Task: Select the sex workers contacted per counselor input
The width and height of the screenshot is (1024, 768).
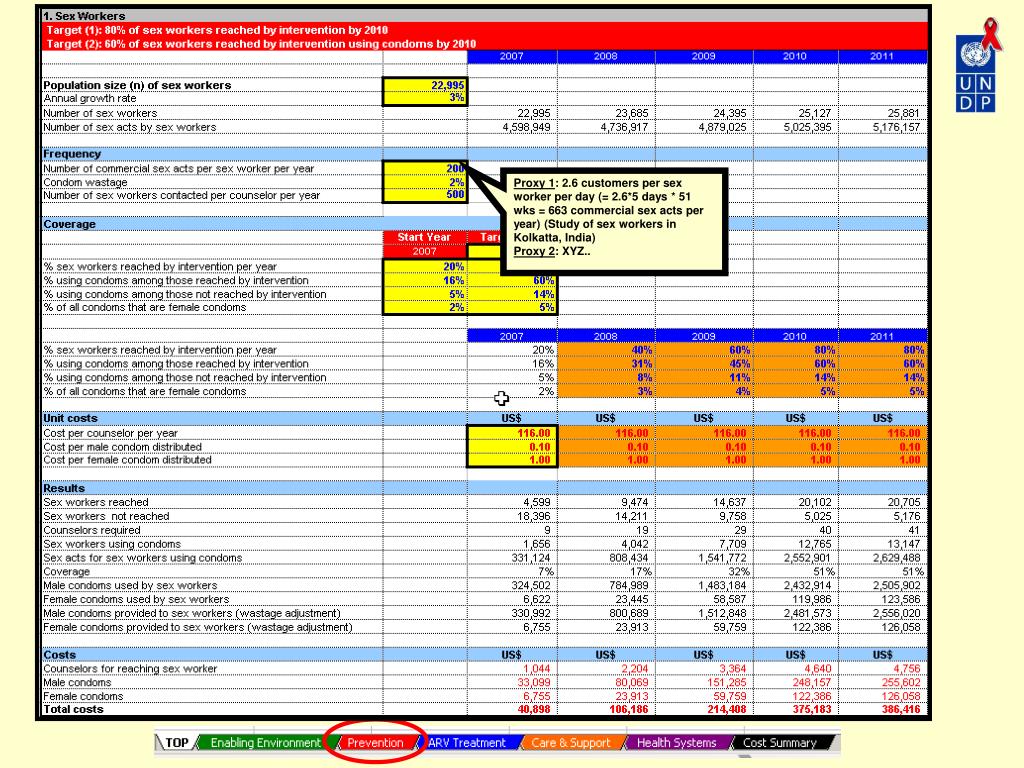Action: coord(424,195)
